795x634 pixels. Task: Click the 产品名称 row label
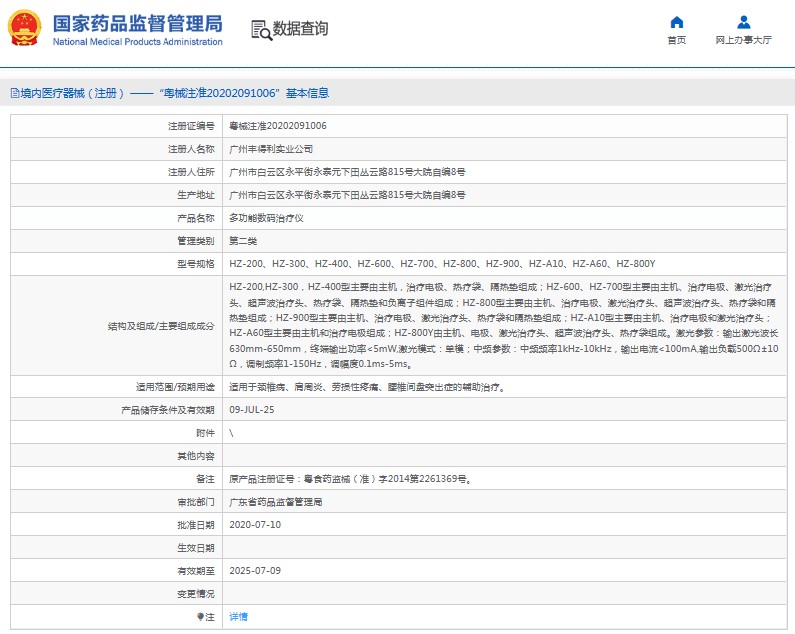(196, 218)
